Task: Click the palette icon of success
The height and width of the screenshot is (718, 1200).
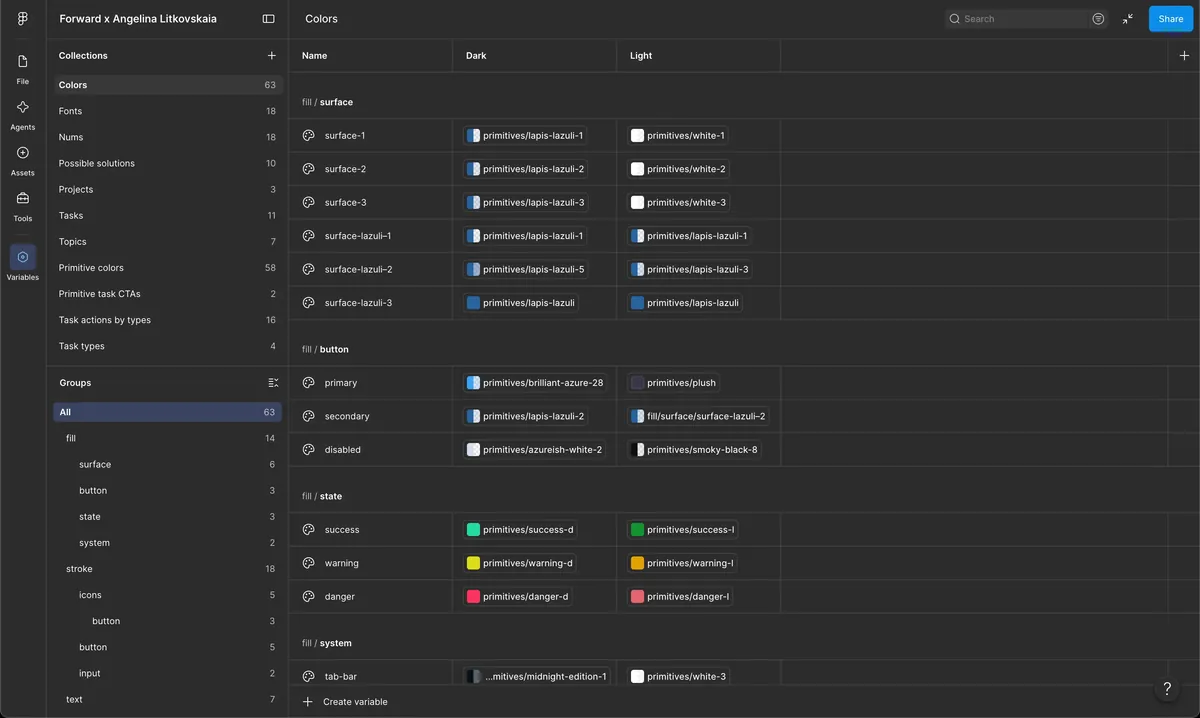Action: pyautogui.click(x=308, y=530)
